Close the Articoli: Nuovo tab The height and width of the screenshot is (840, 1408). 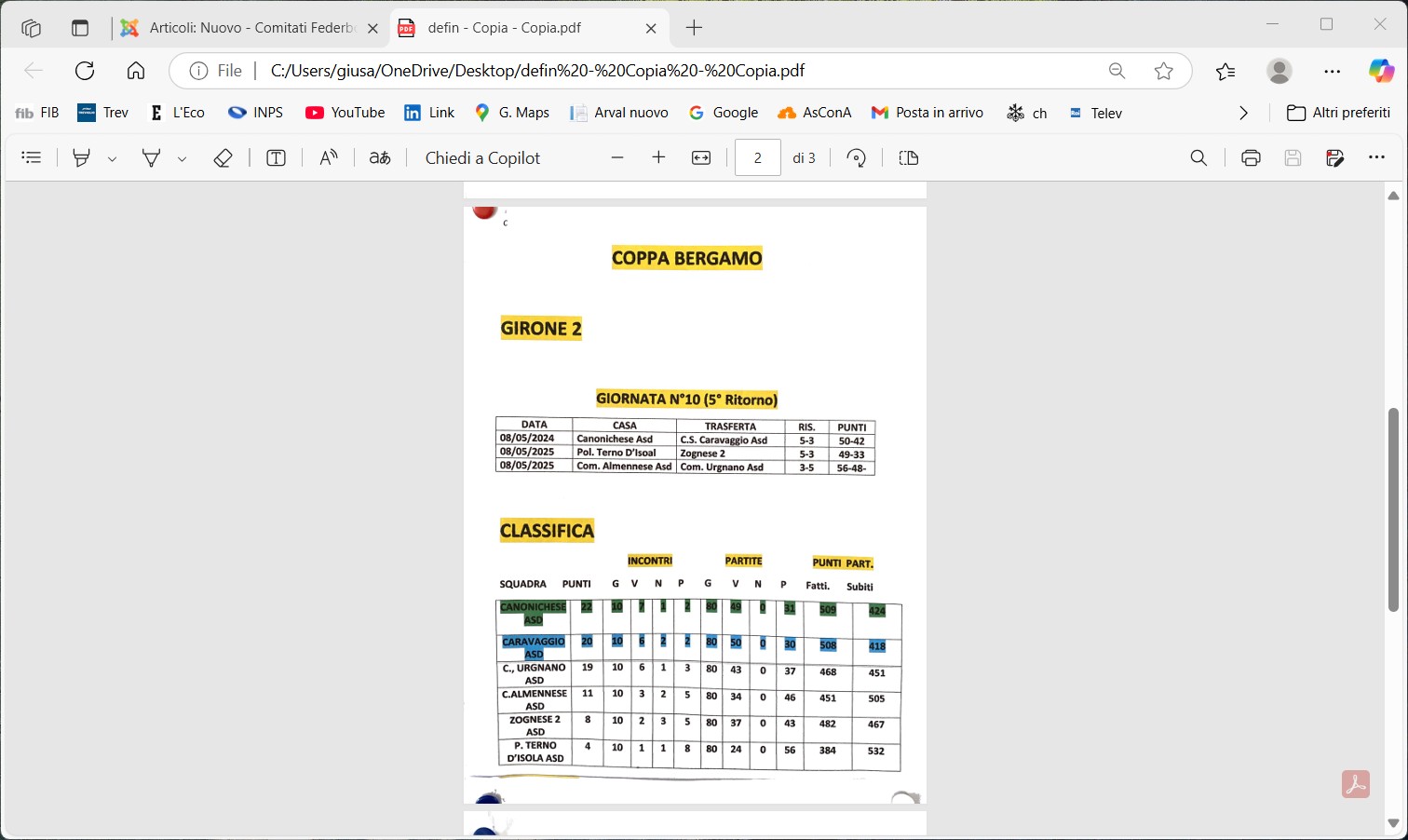point(372,29)
